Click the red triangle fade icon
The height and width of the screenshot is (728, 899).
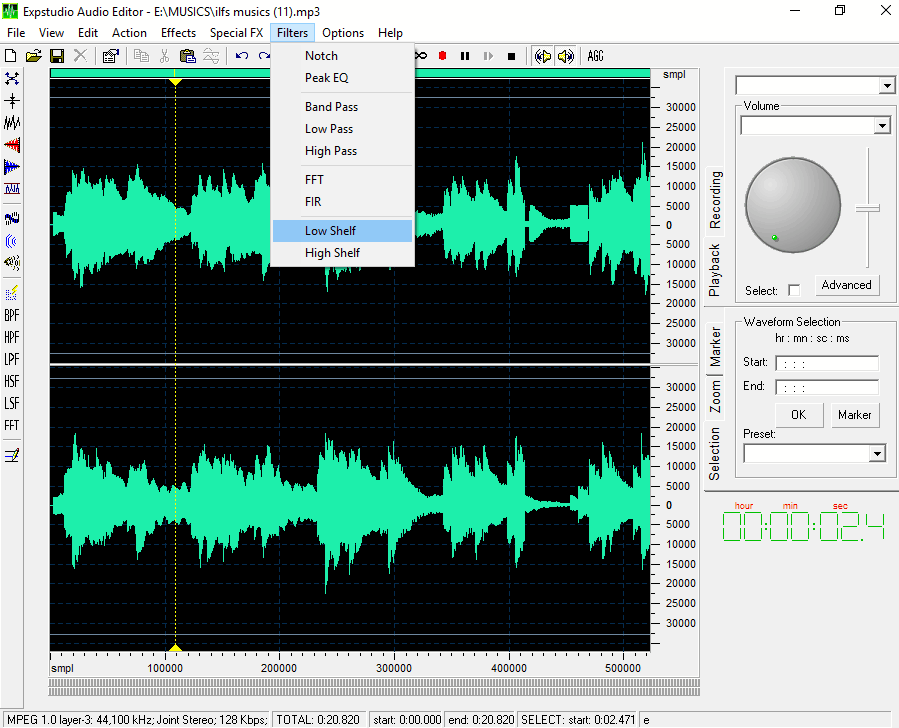(12, 145)
